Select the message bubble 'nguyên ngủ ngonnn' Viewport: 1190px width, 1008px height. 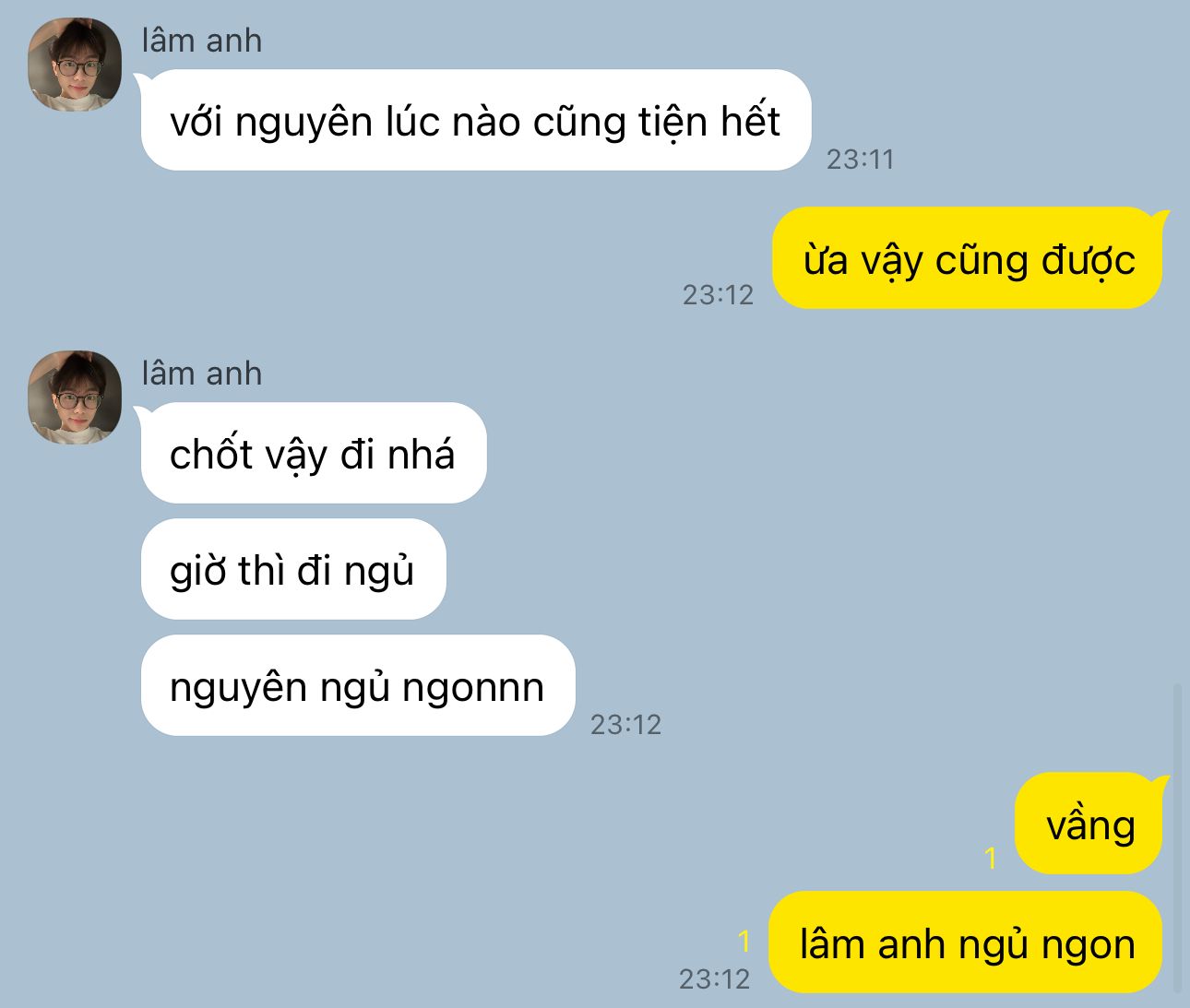click(358, 685)
